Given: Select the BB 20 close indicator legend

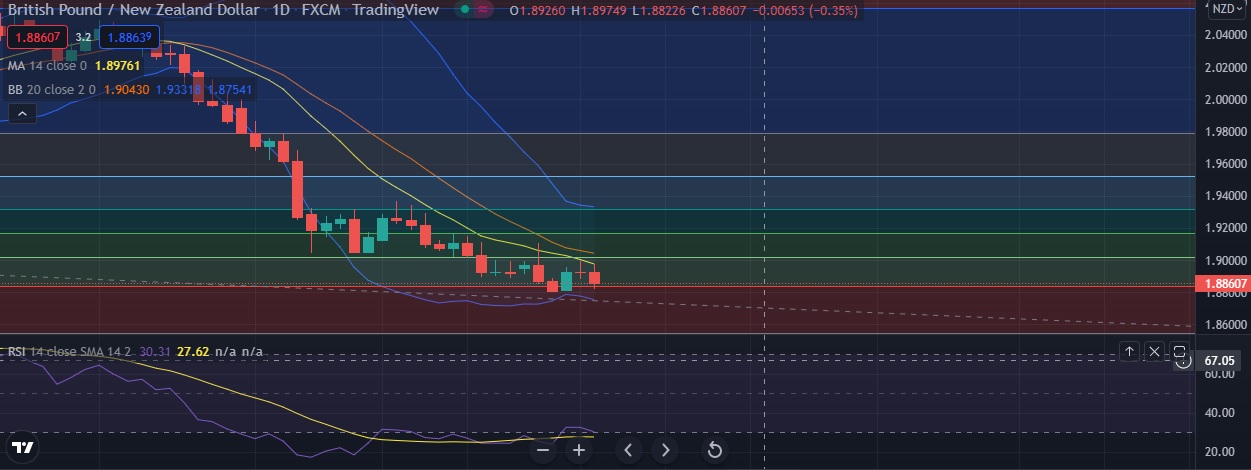Looking at the screenshot, I should [x=51, y=89].
